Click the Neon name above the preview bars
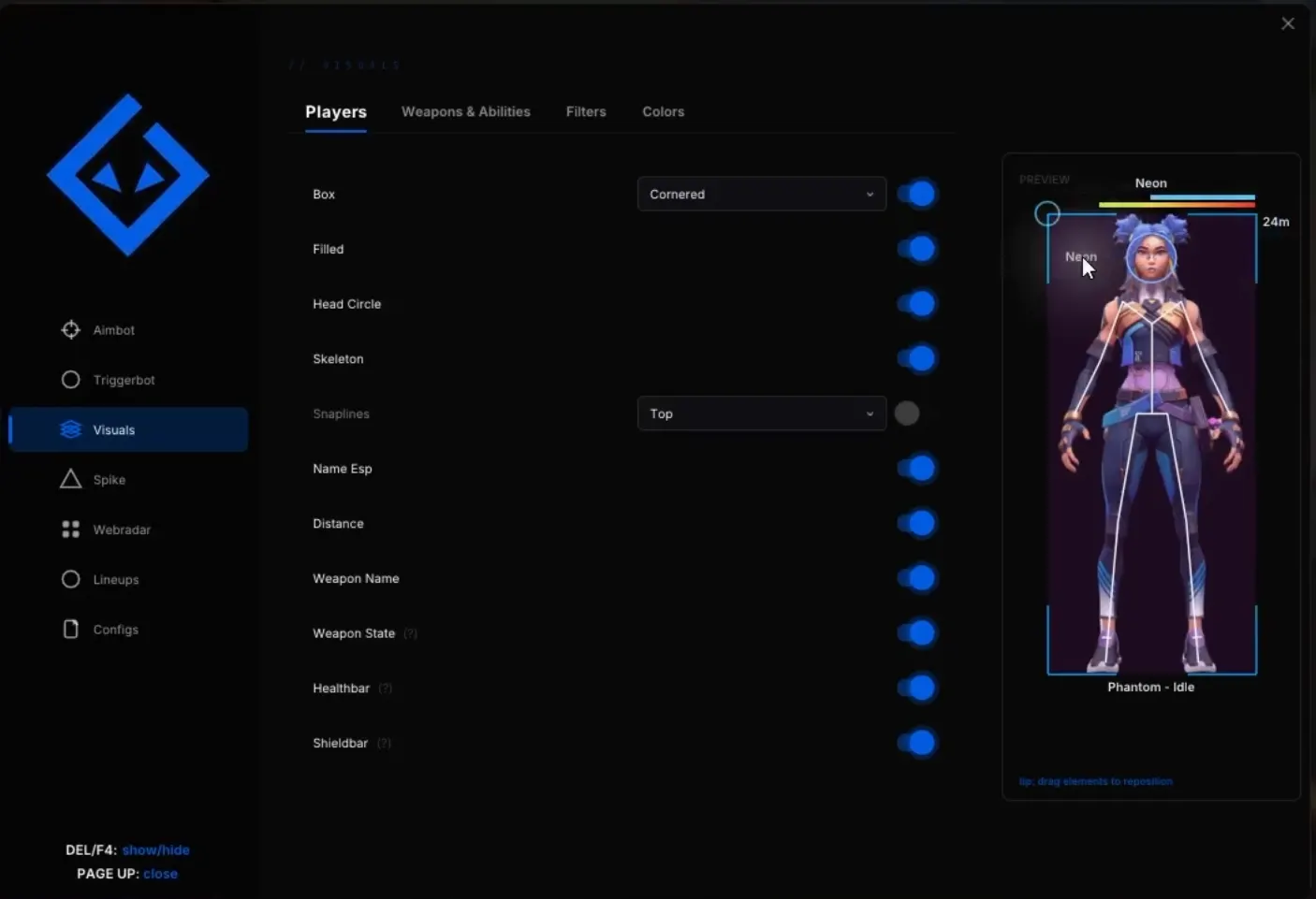 [1151, 183]
